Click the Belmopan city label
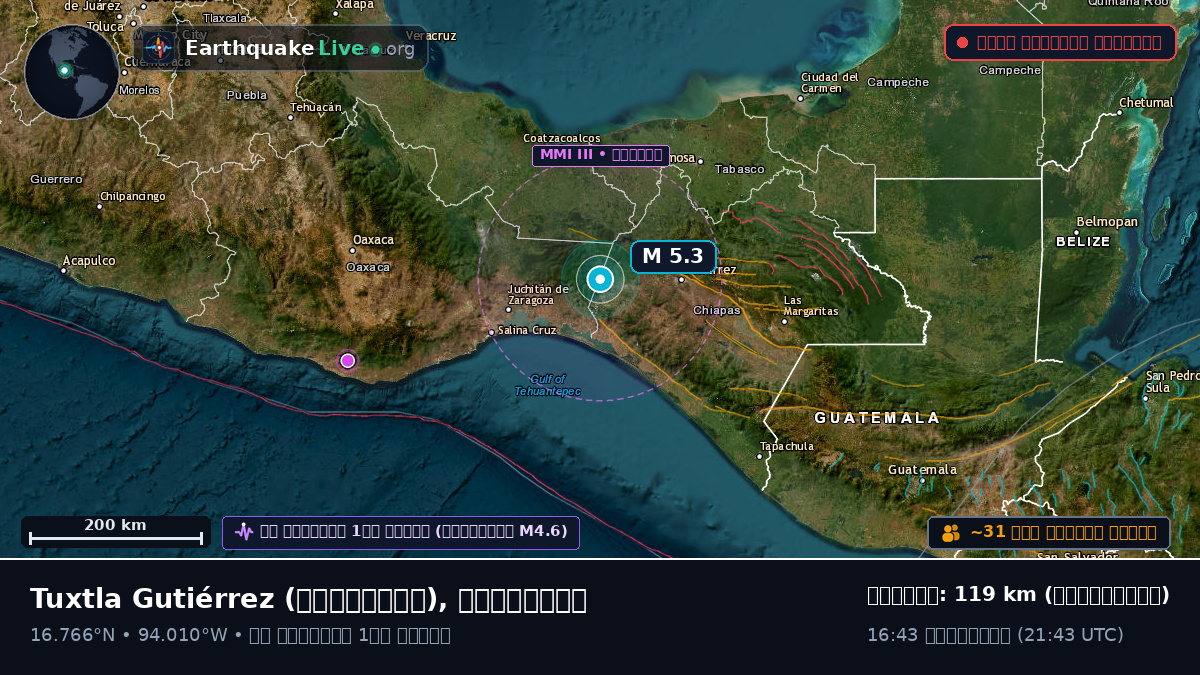This screenshot has width=1200, height=675. coord(1107,222)
